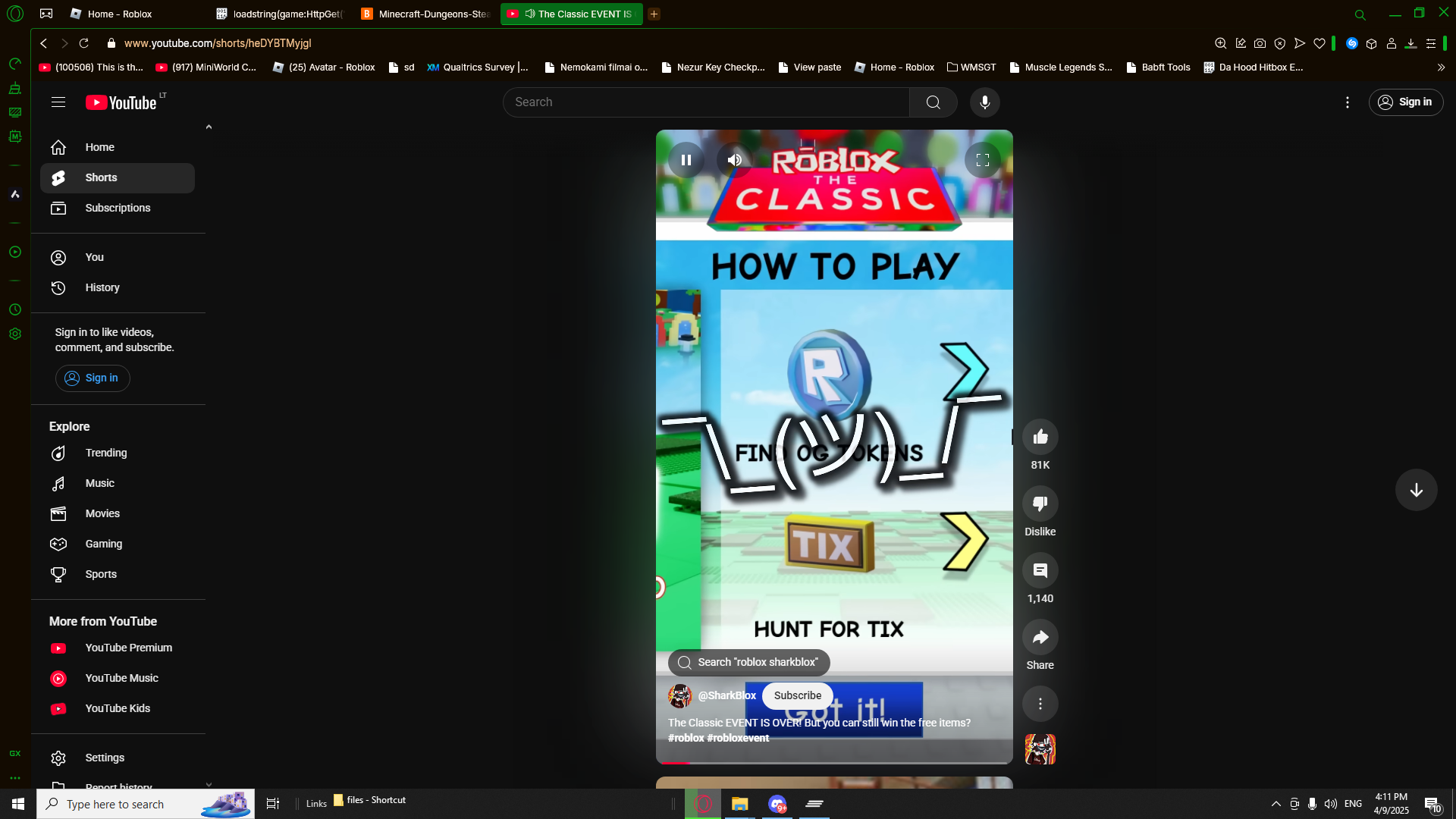Open Task View on the taskbar

(273, 804)
